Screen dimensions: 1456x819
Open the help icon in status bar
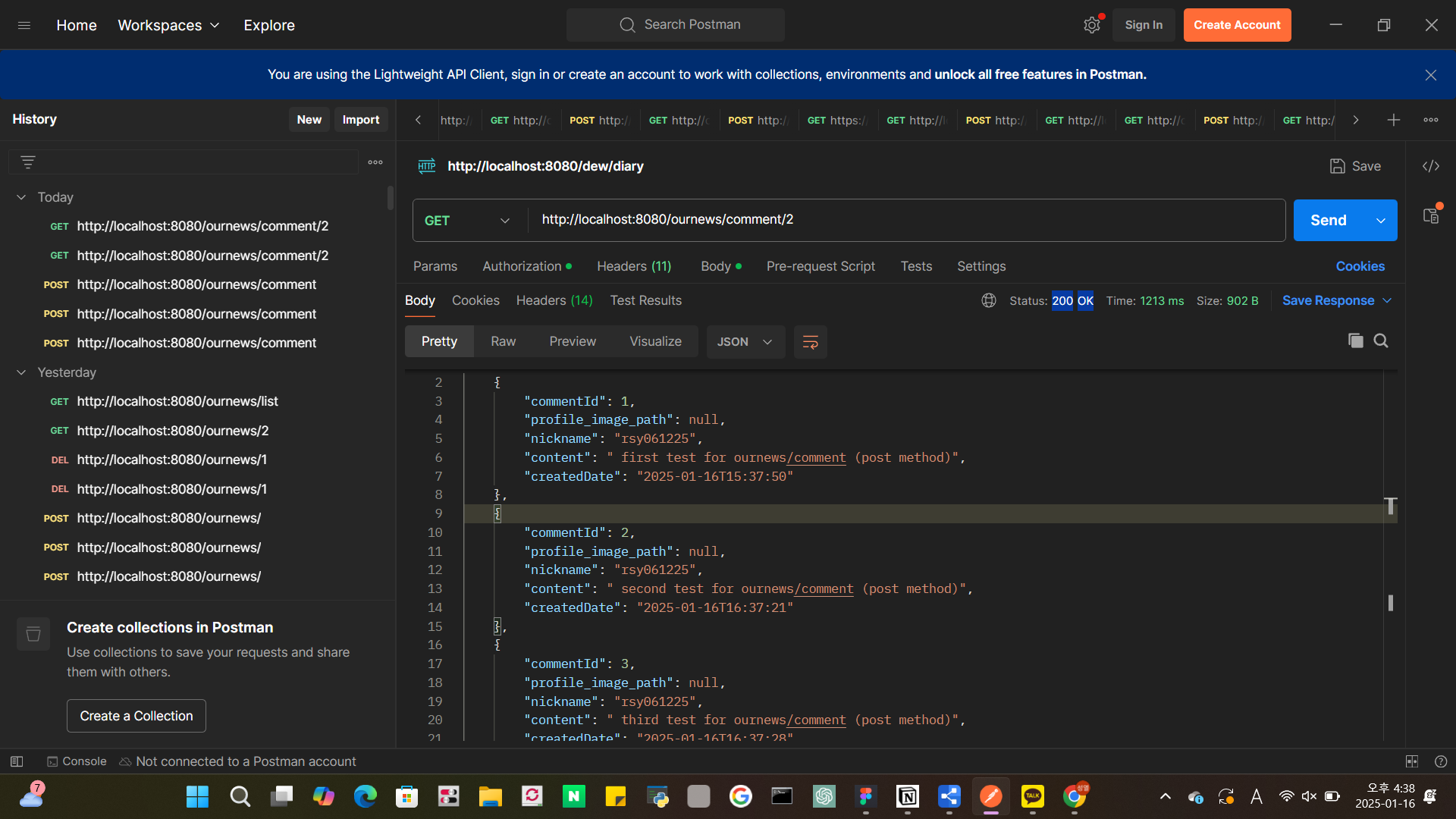[x=1441, y=761]
